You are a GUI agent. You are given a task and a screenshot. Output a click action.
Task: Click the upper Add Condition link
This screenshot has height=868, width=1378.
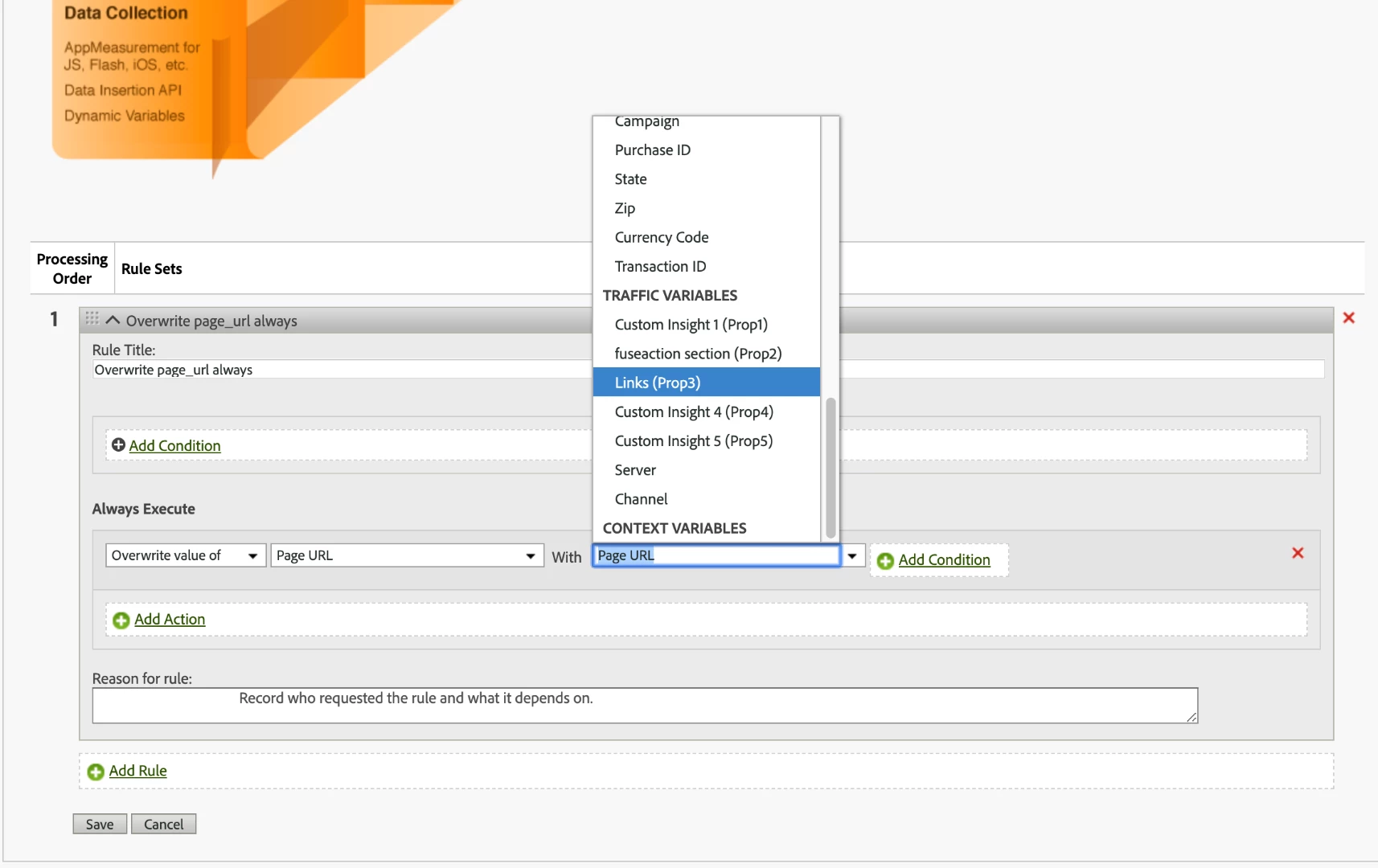pos(174,446)
